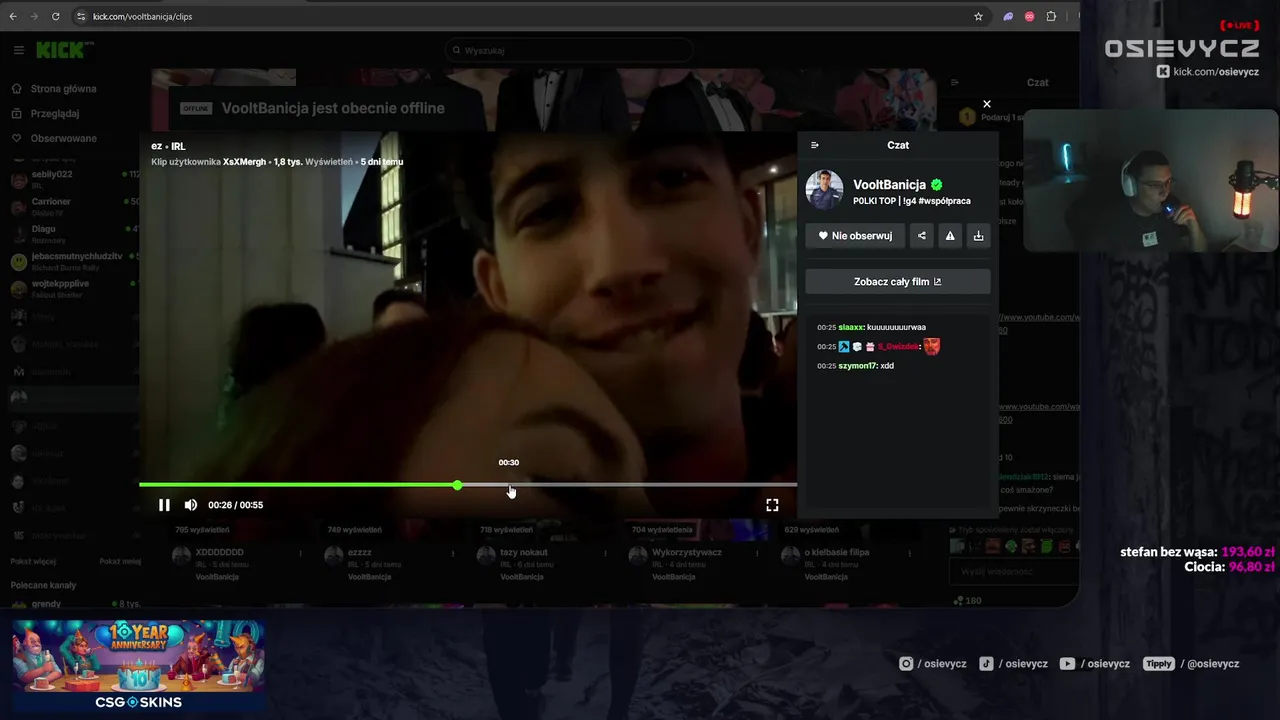
Task: Mute the clip audio with speaker icon
Action: coord(190,505)
